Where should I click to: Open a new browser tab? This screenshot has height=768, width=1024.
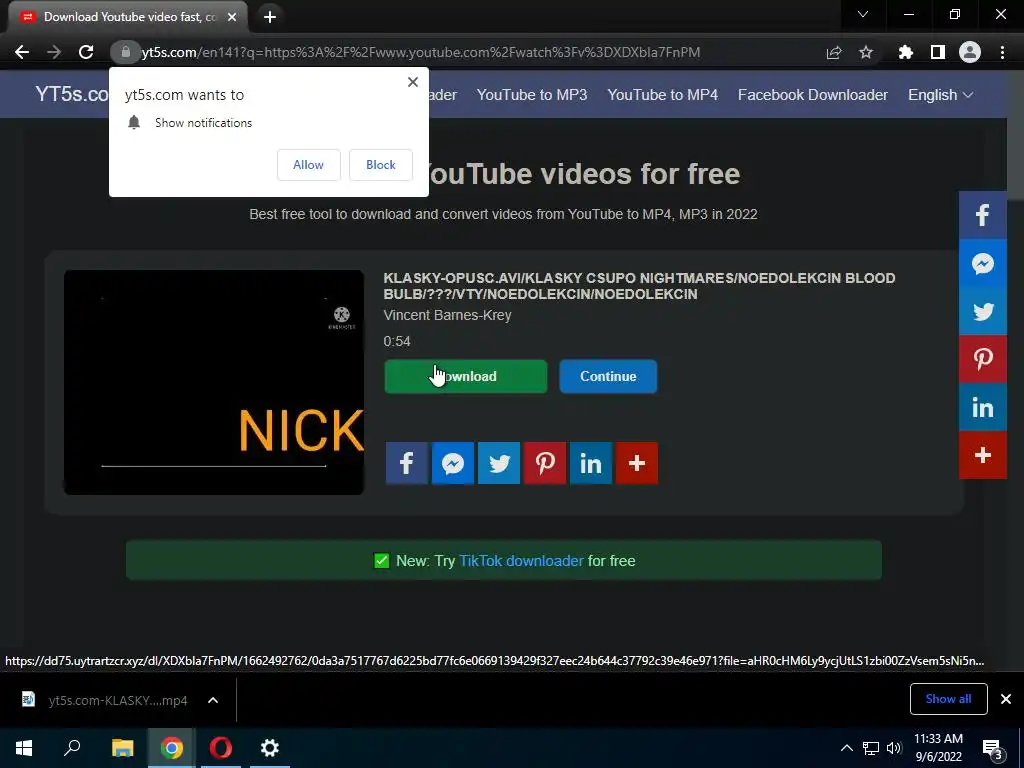coord(270,17)
